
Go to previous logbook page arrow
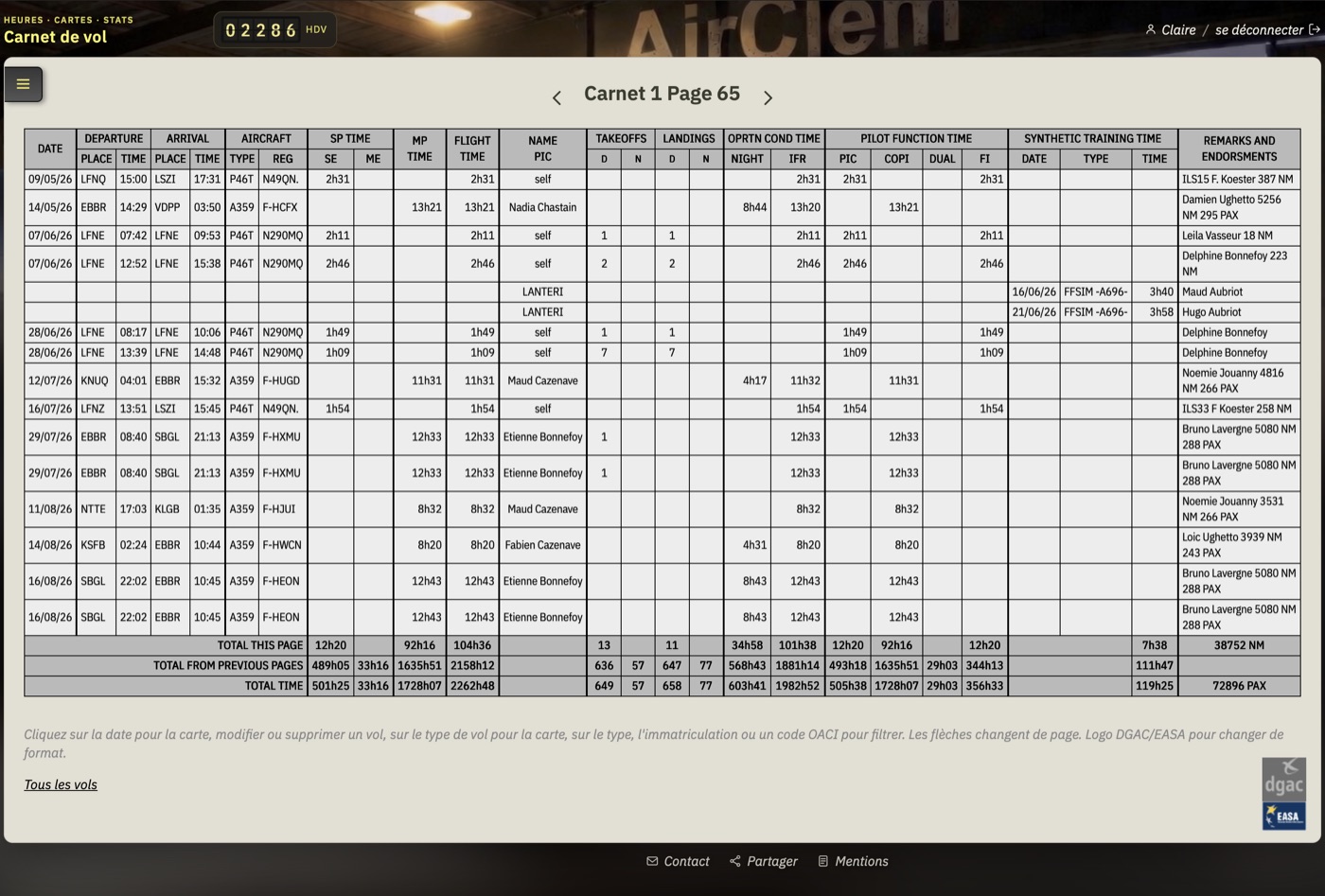[556, 97]
